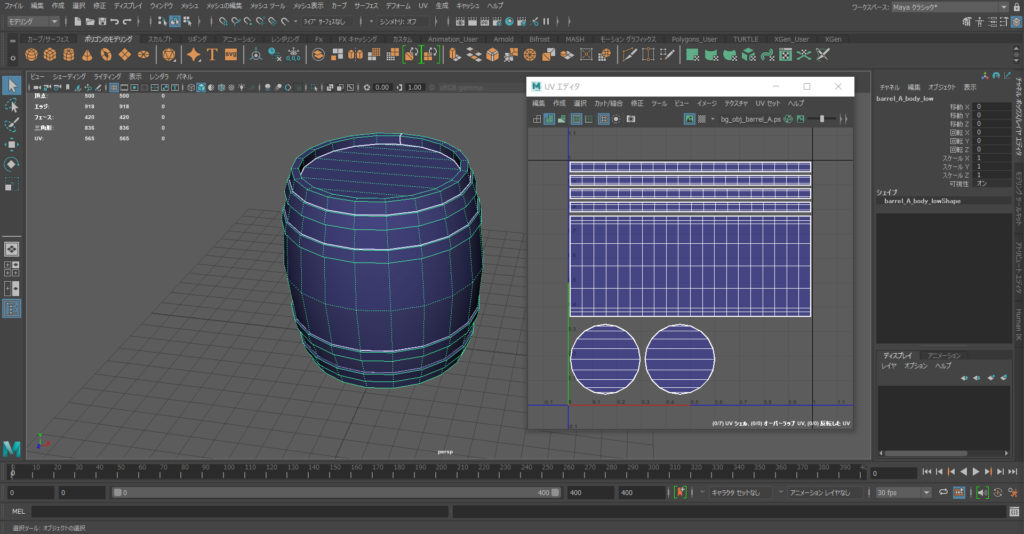Open the メッシュ ツール menu in the menu bar
Screen dimensions: 1024x534
click(267, 6)
